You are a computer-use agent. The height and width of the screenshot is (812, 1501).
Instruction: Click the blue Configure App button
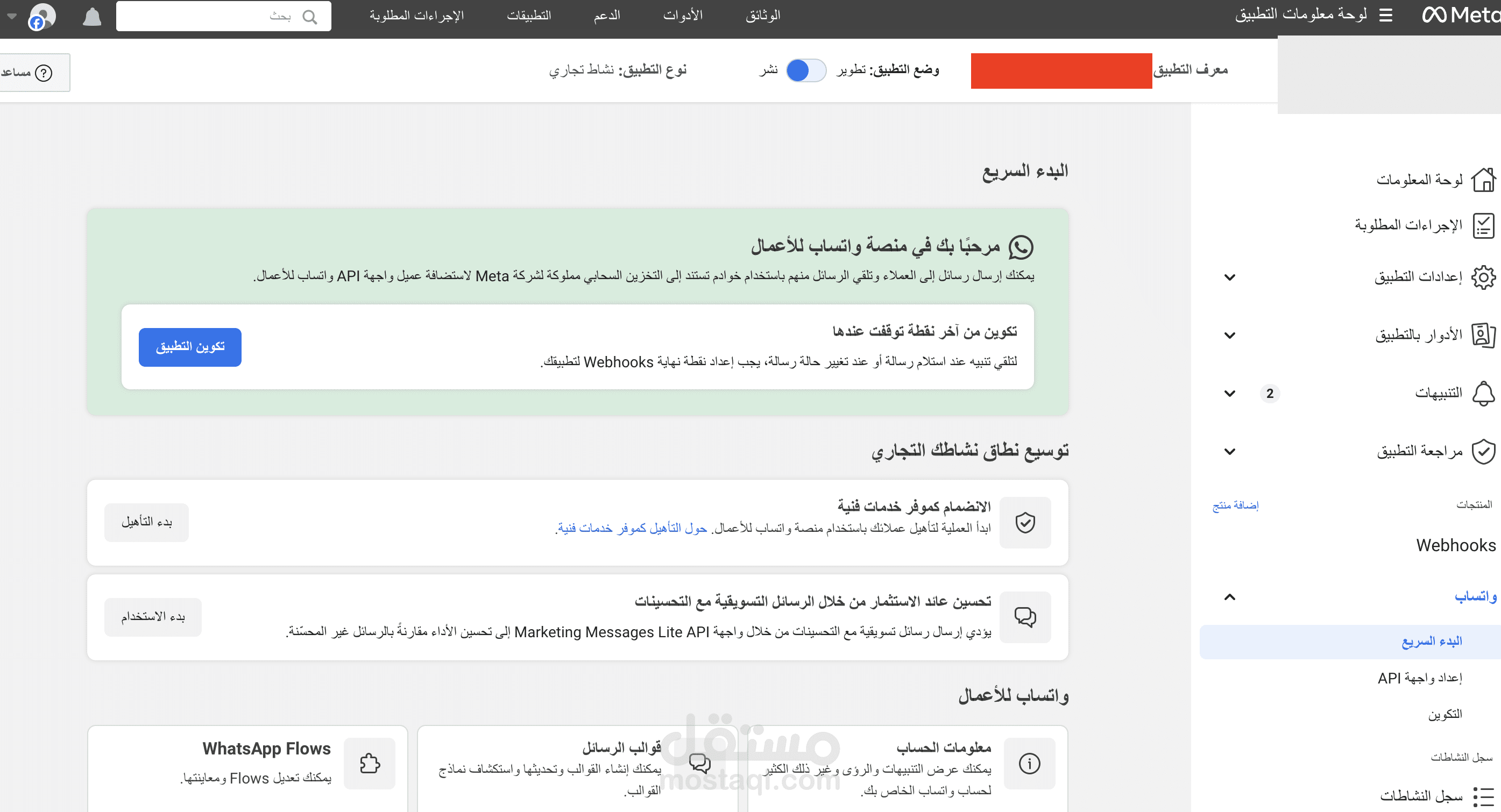tap(190, 347)
